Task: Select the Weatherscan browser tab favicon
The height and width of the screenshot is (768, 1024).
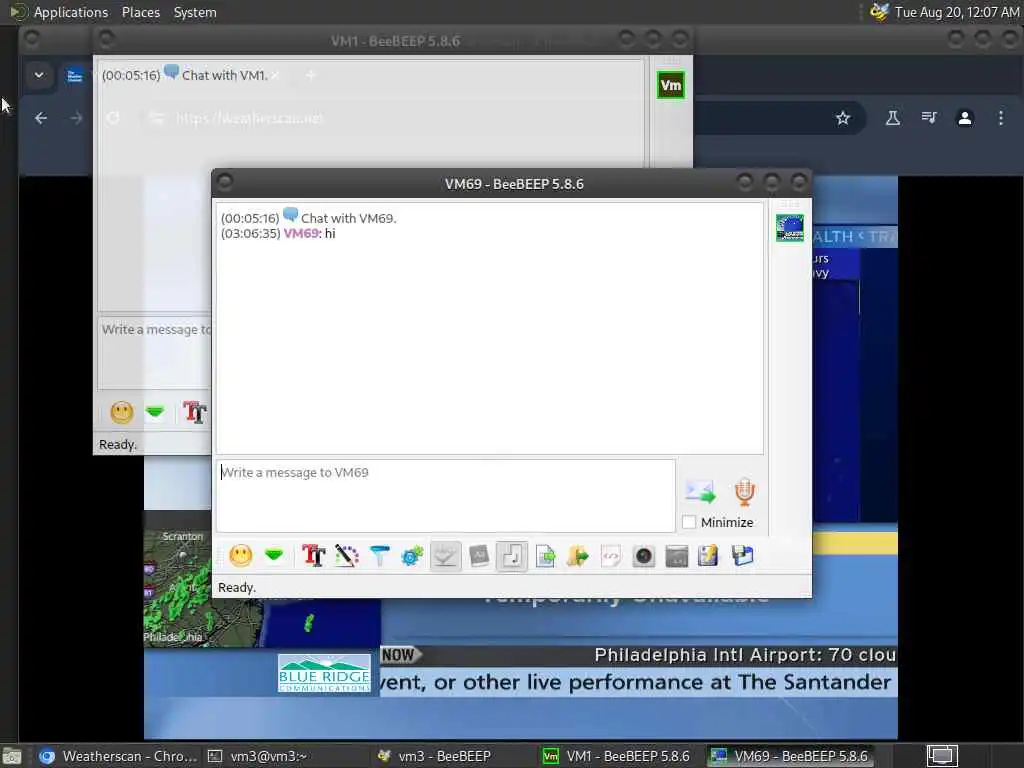Action: pyautogui.click(x=75, y=76)
